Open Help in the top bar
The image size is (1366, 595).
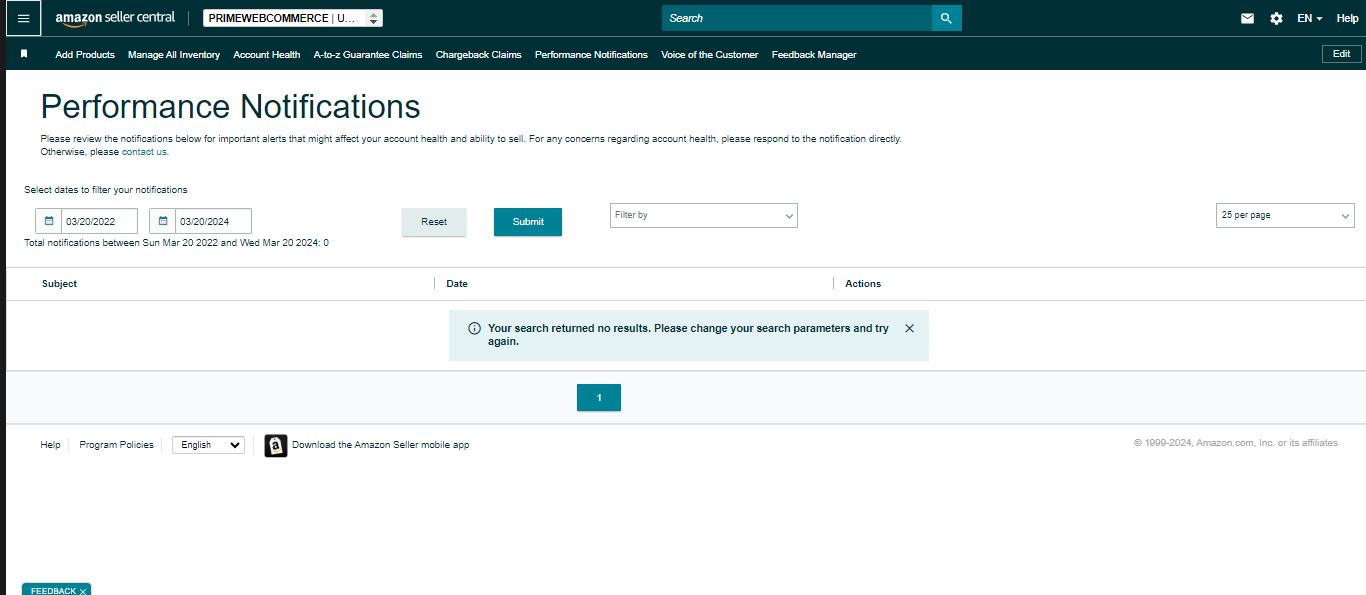tap(1347, 18)
